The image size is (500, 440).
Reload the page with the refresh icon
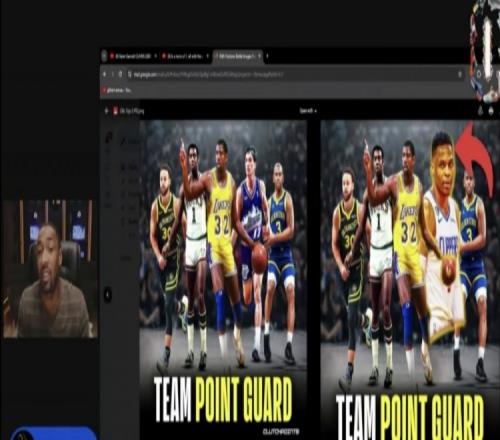point(120,74)
